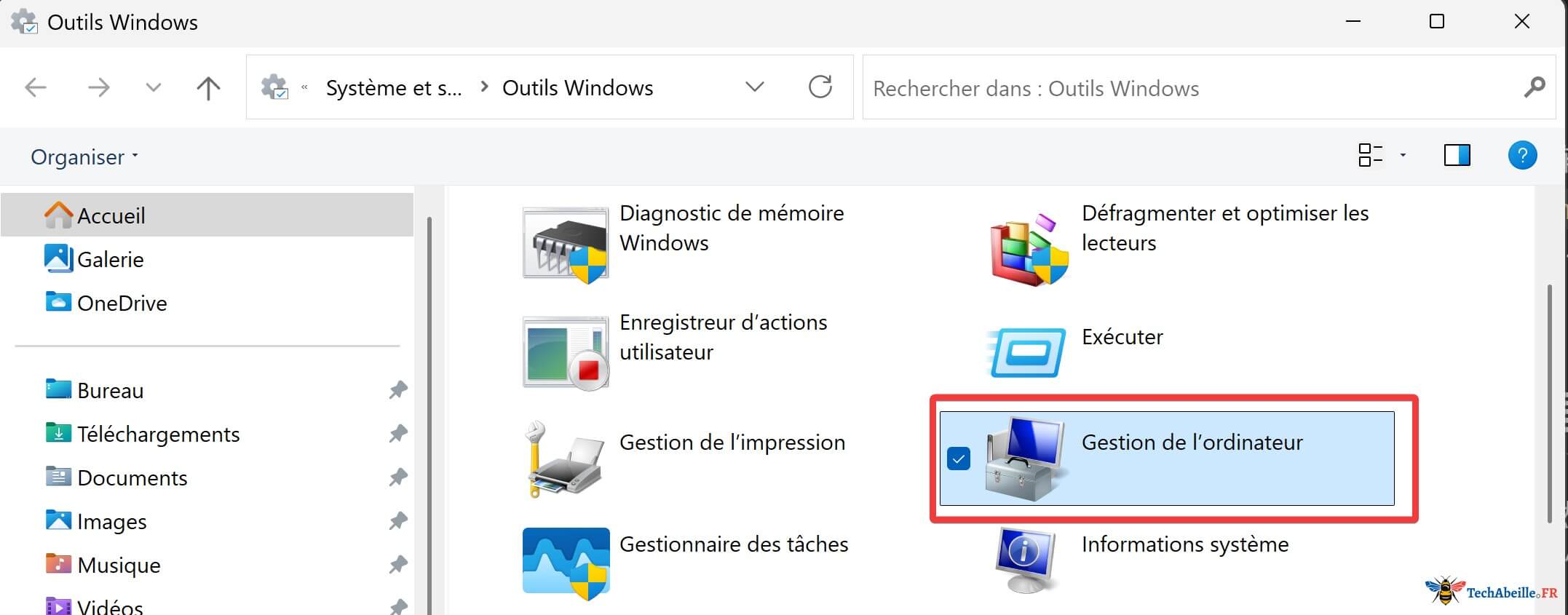
Task: Open Diagnostic de mémoire Windows icon
Action: [x=566, y=244]
